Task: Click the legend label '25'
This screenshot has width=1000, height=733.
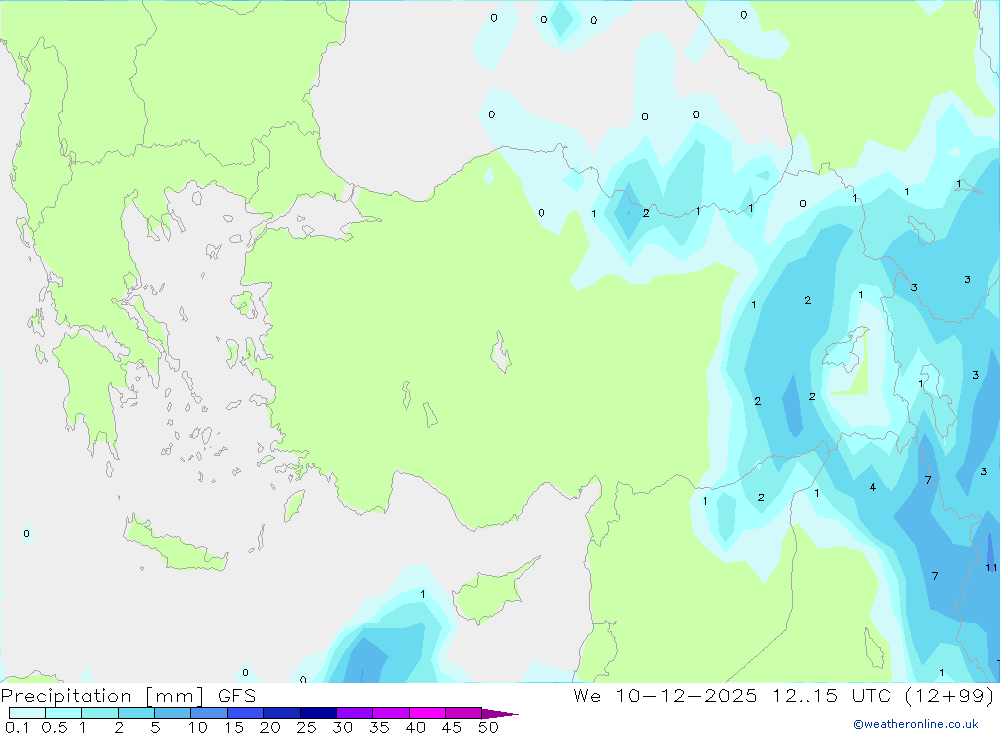Action: tap(306, 727)
